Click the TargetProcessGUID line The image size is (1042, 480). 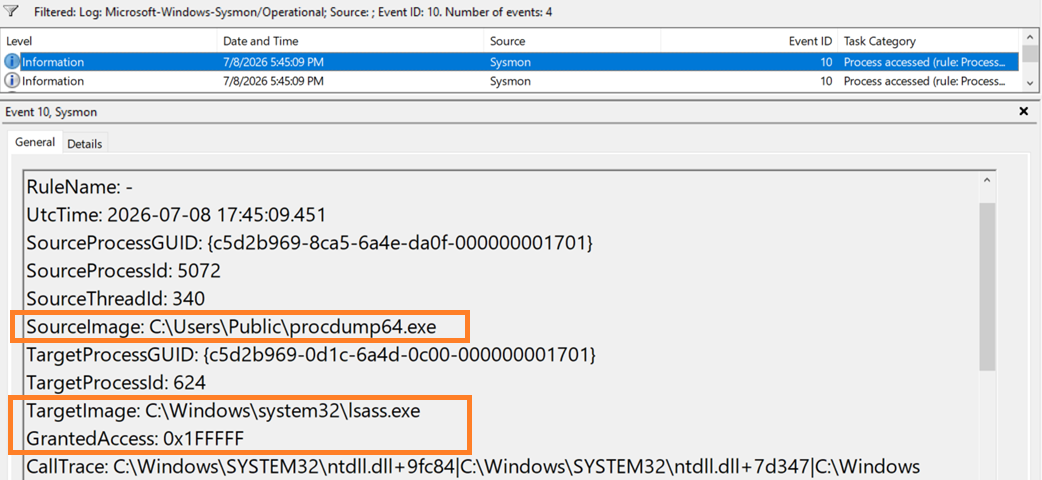point(311,356)
